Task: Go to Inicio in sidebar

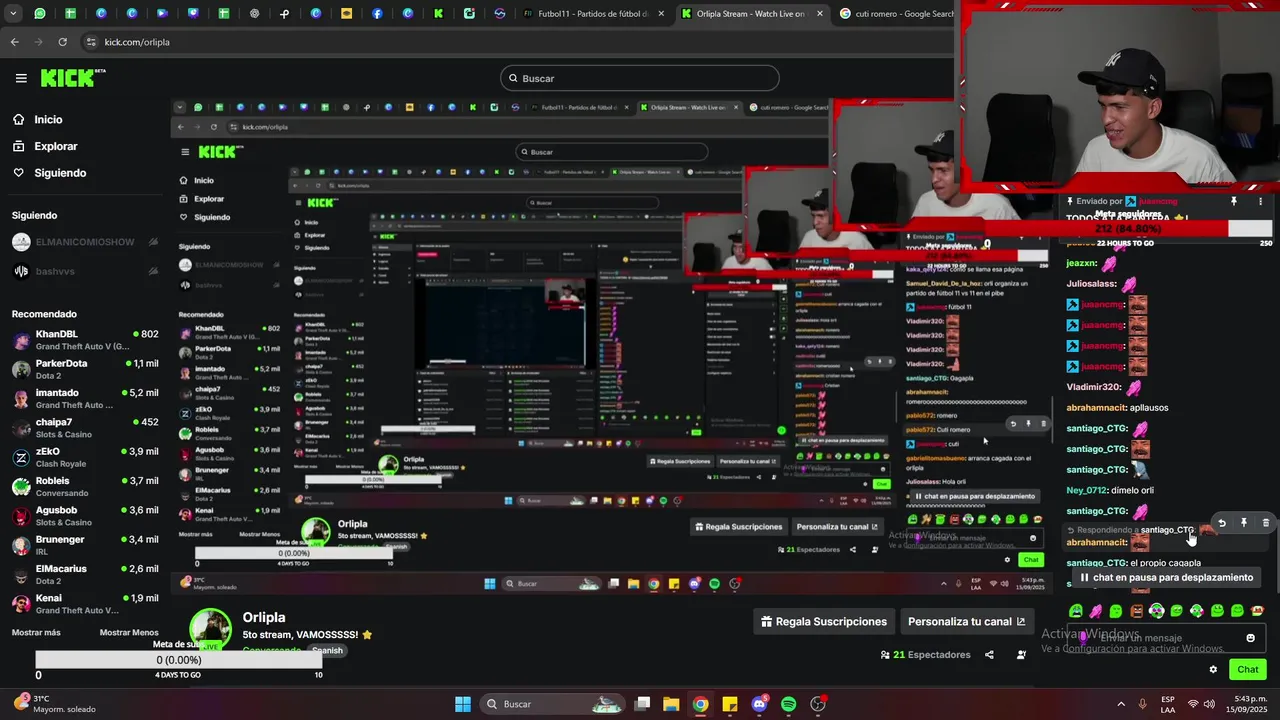Action: point(48,119)
